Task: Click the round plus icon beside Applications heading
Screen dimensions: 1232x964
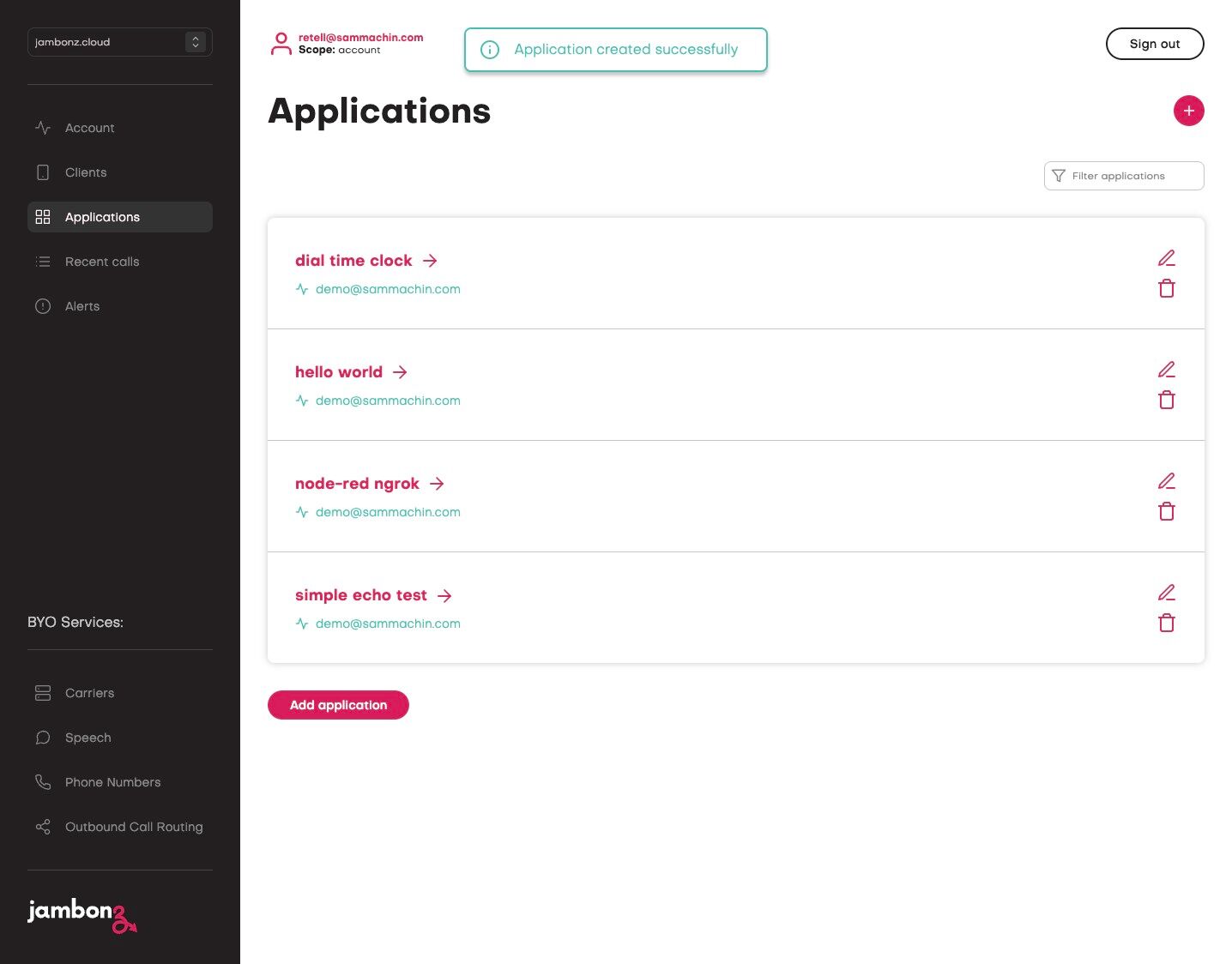Action: tap(1188, 111)
